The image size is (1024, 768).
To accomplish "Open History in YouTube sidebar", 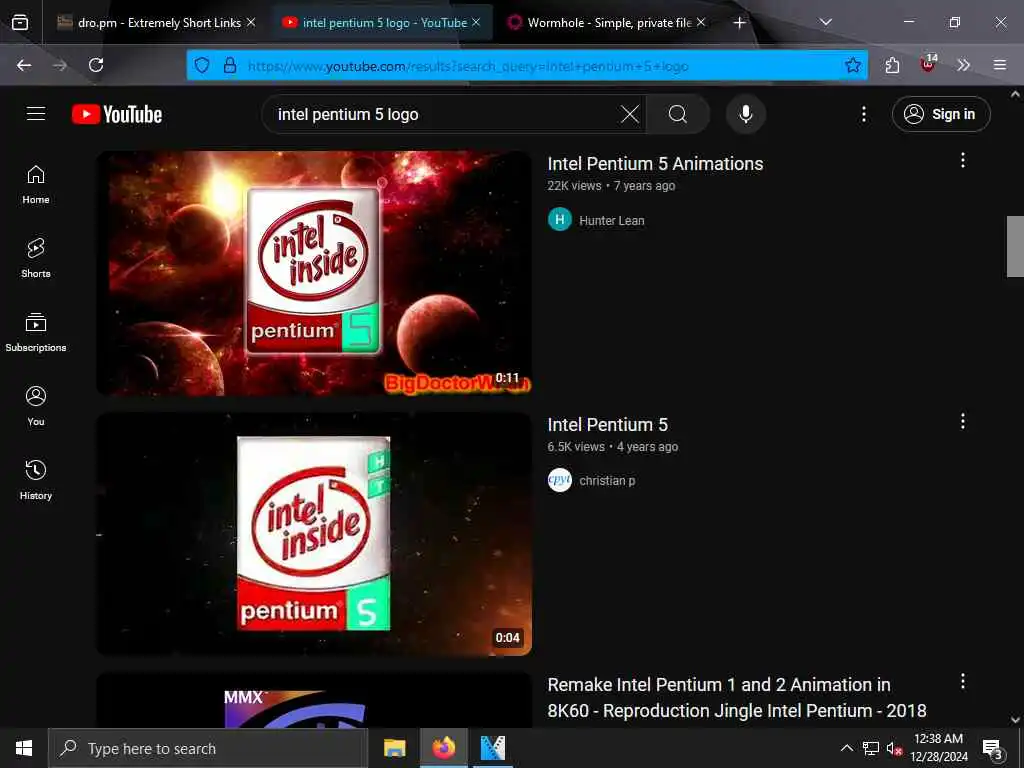I will (x=36, y=480).
